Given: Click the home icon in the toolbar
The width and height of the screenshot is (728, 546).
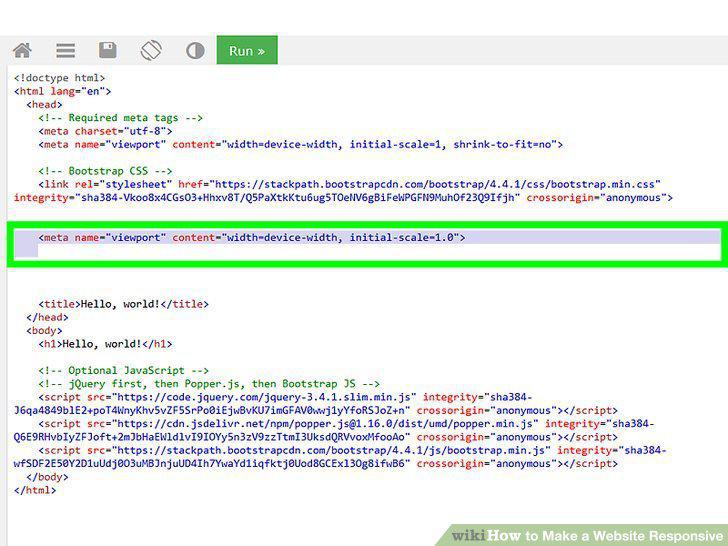Looking at the screenshot, I should pyautogui.click(x=22, y=50).
